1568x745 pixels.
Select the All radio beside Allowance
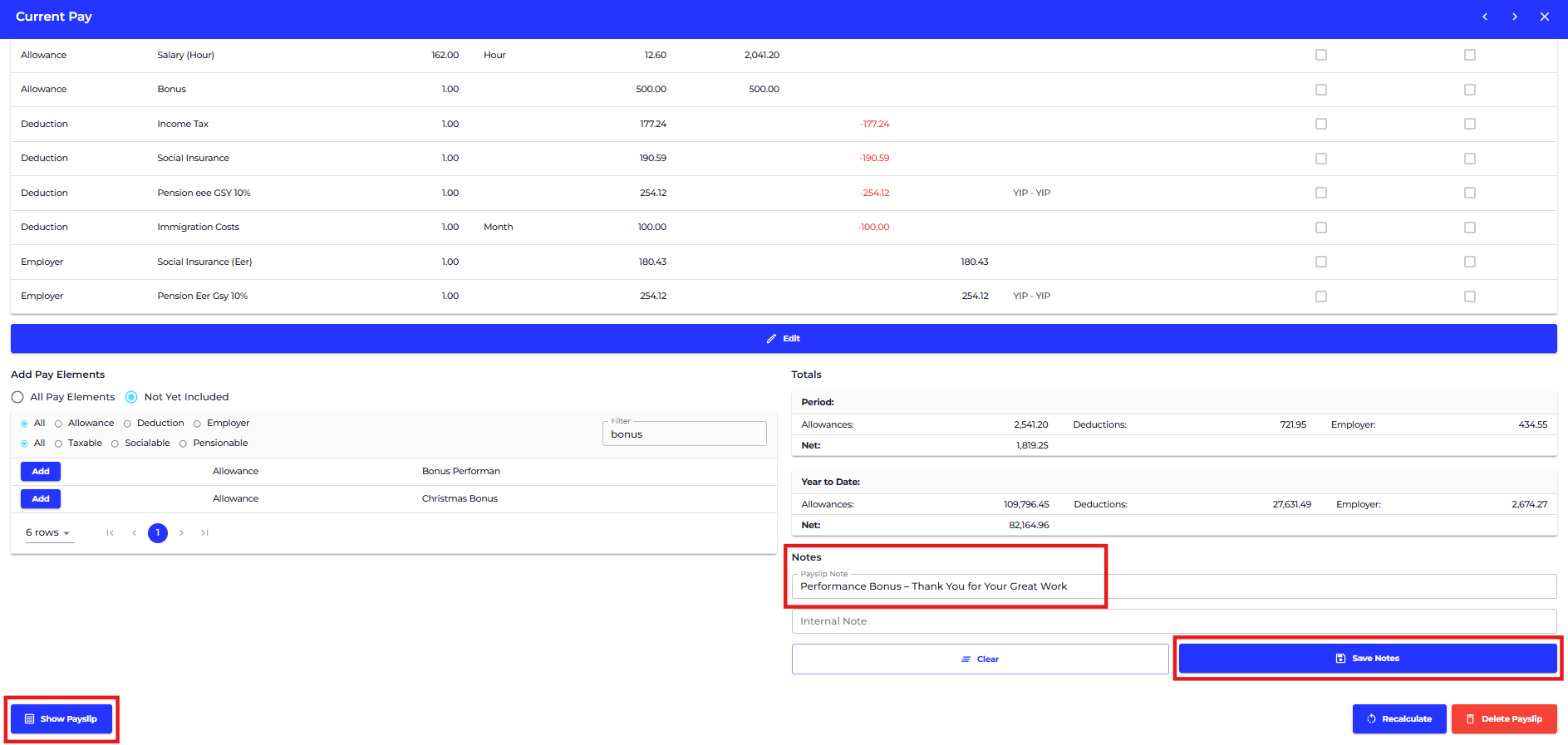24,424
